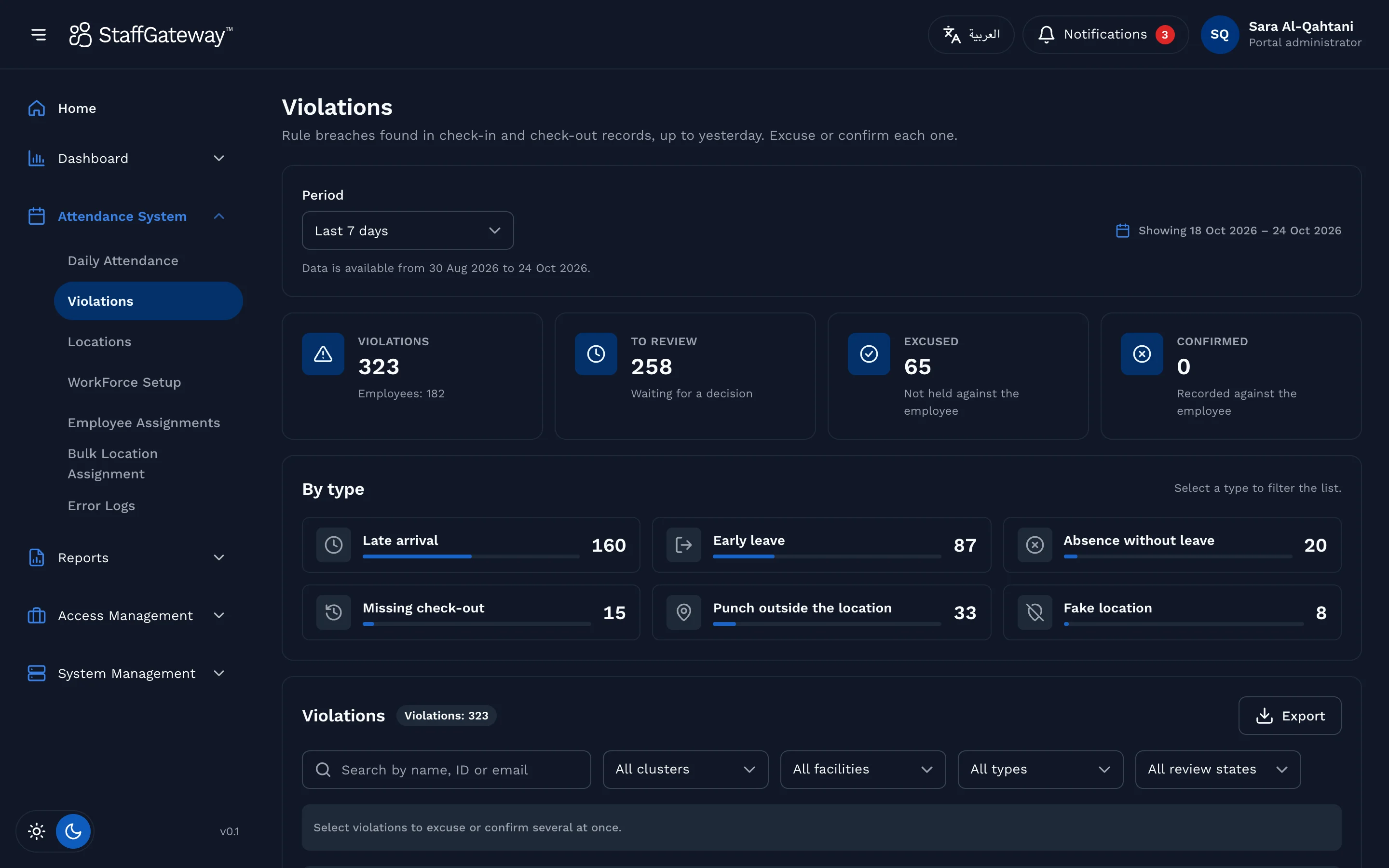Open the All clusters dropdown
This screenshot has width=1389, height=868.
coord(685,769)
